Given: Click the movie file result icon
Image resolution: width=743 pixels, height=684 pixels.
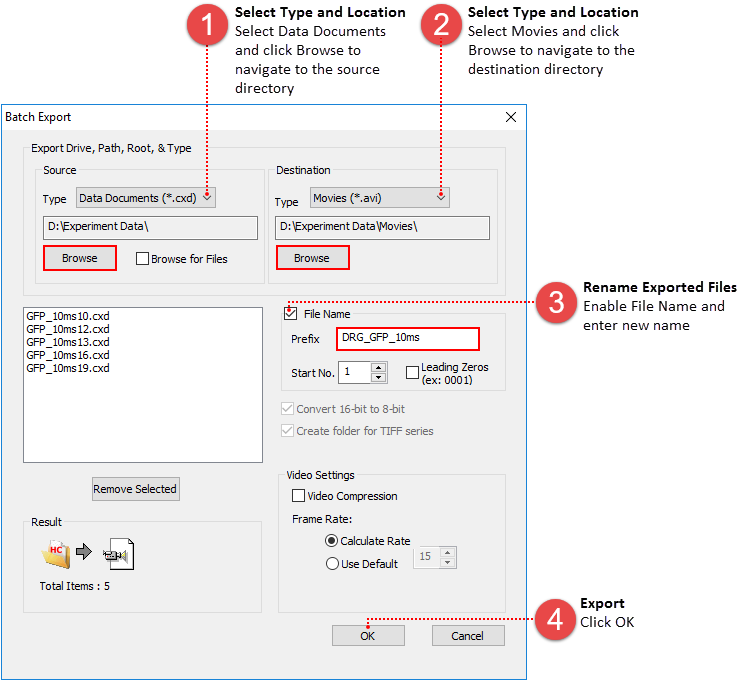Looking at the screenshot, I should (118, 553).
